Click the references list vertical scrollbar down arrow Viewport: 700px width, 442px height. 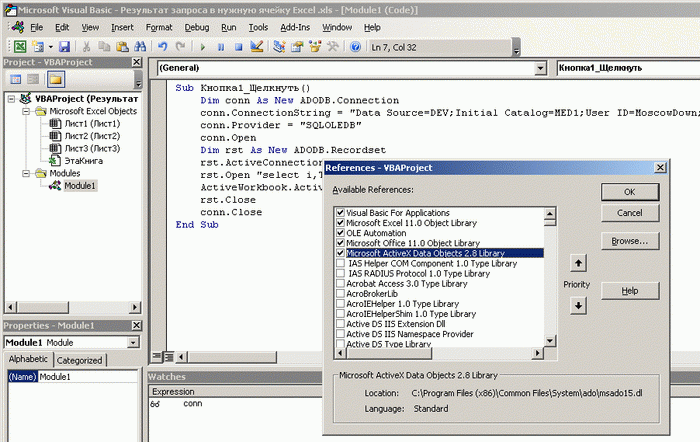click(550, 341)
